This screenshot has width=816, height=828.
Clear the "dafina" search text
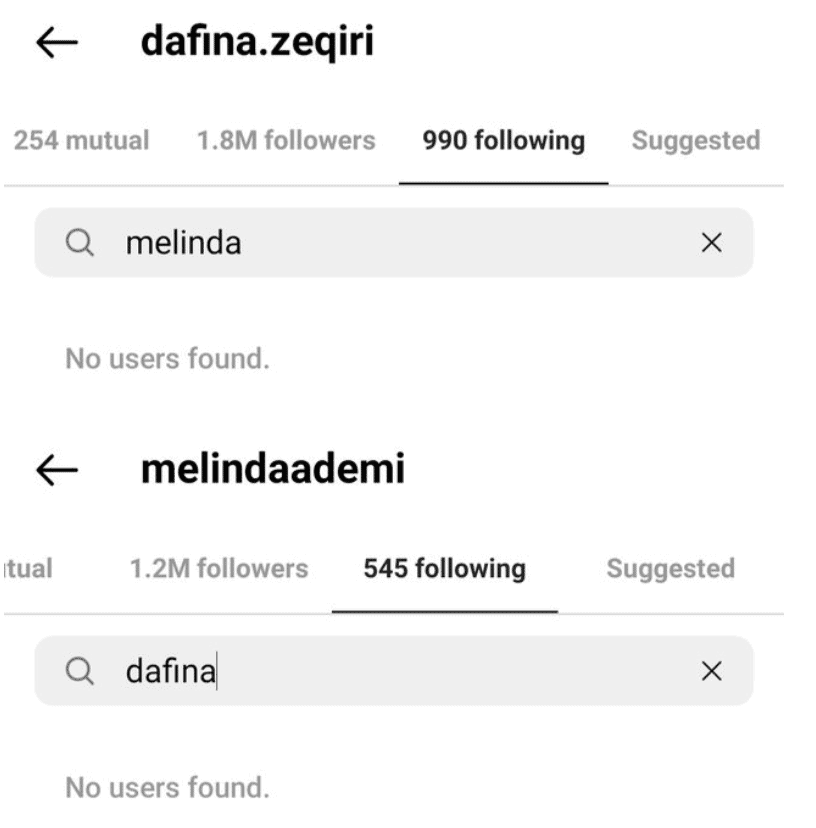tap(711, 671)
